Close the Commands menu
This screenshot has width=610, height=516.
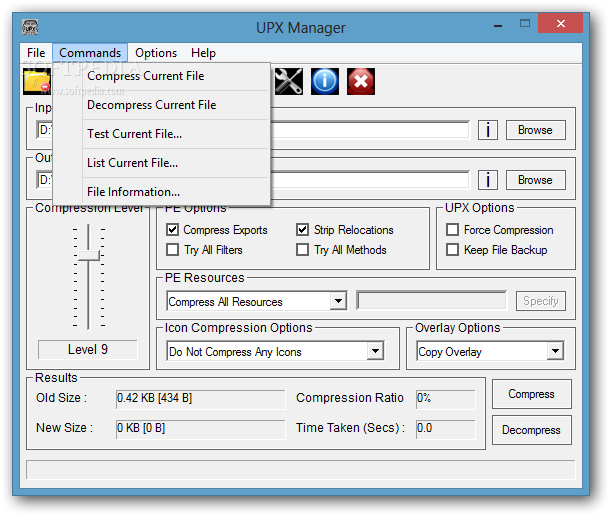pos(90,53)
